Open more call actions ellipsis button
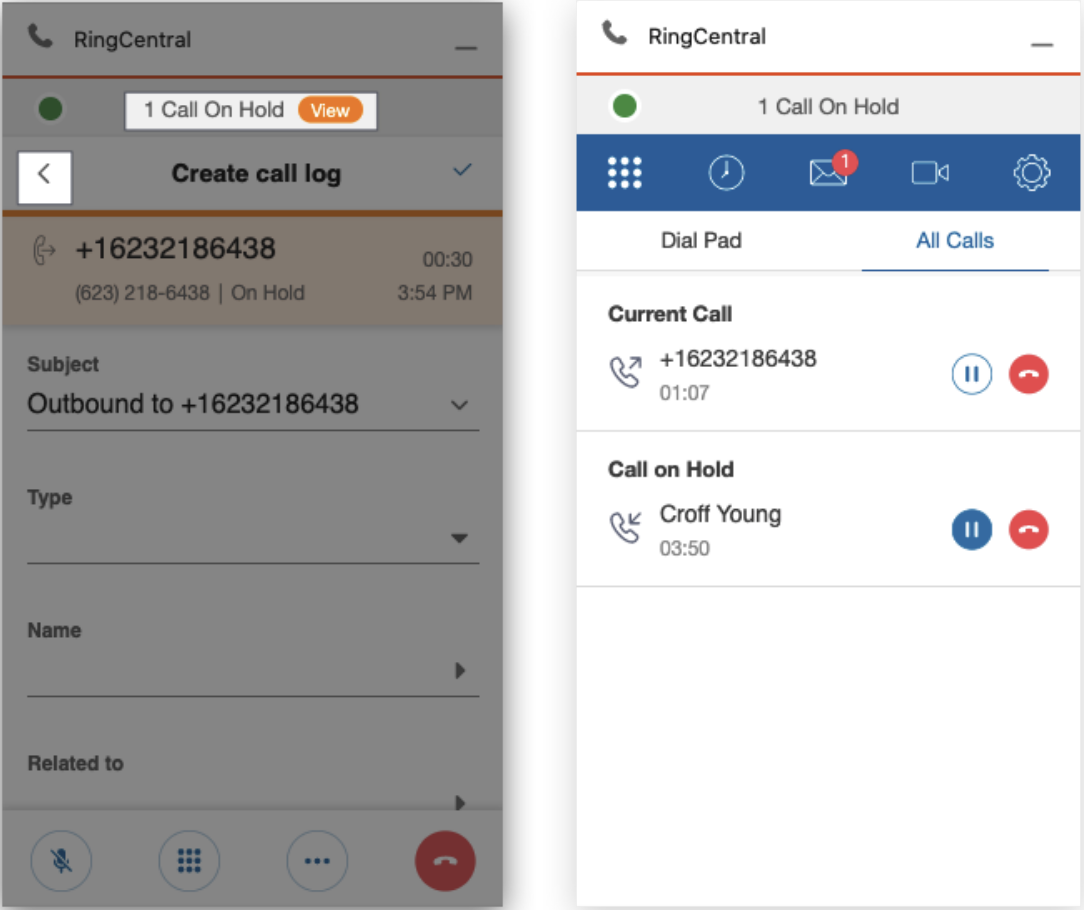 317,861
